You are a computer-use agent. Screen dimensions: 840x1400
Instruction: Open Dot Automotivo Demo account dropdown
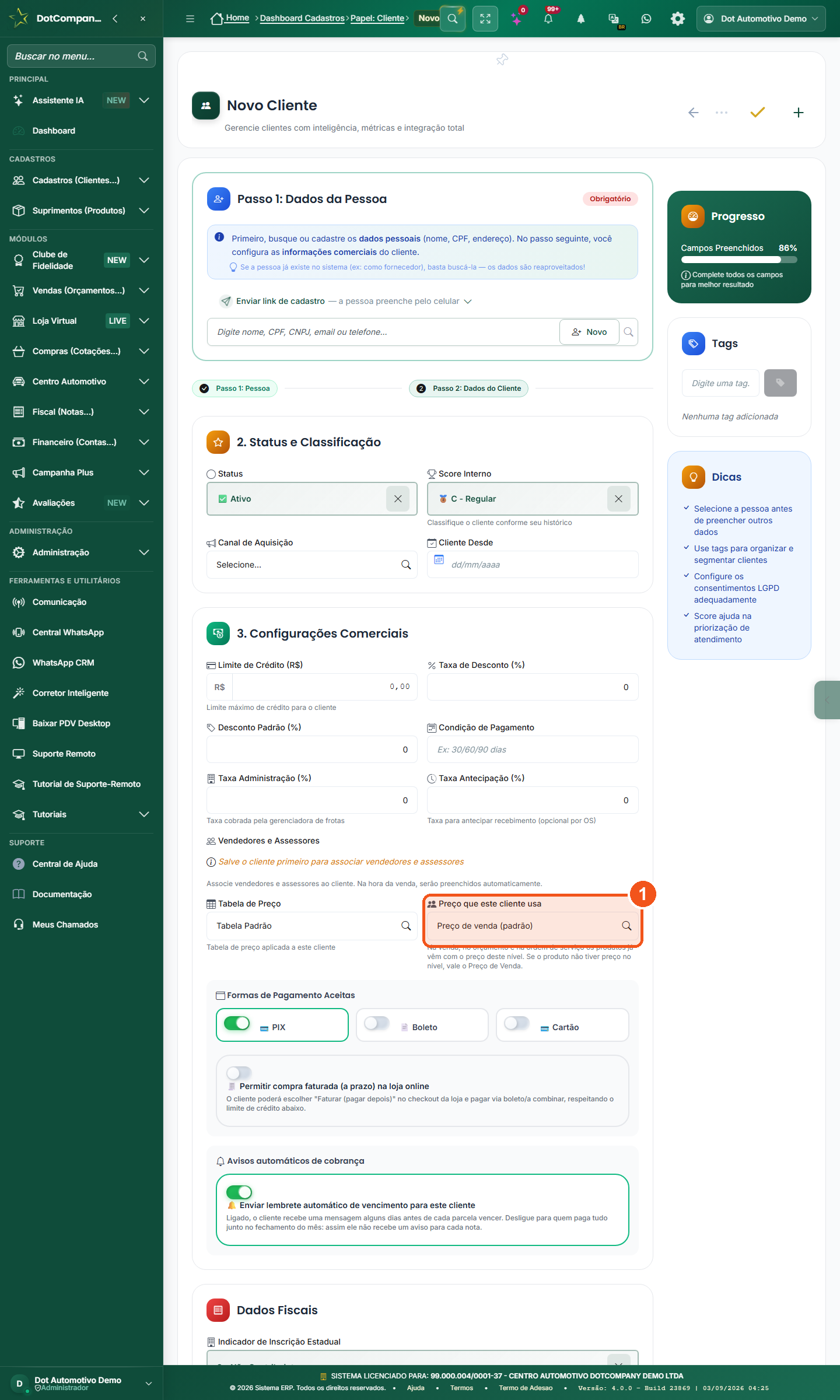point(761,19)
